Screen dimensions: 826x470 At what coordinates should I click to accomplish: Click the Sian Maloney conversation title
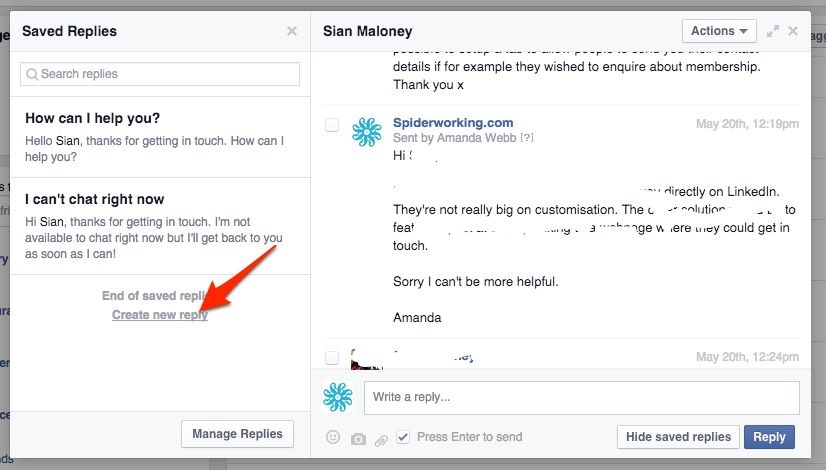click(x=368, y=31)
